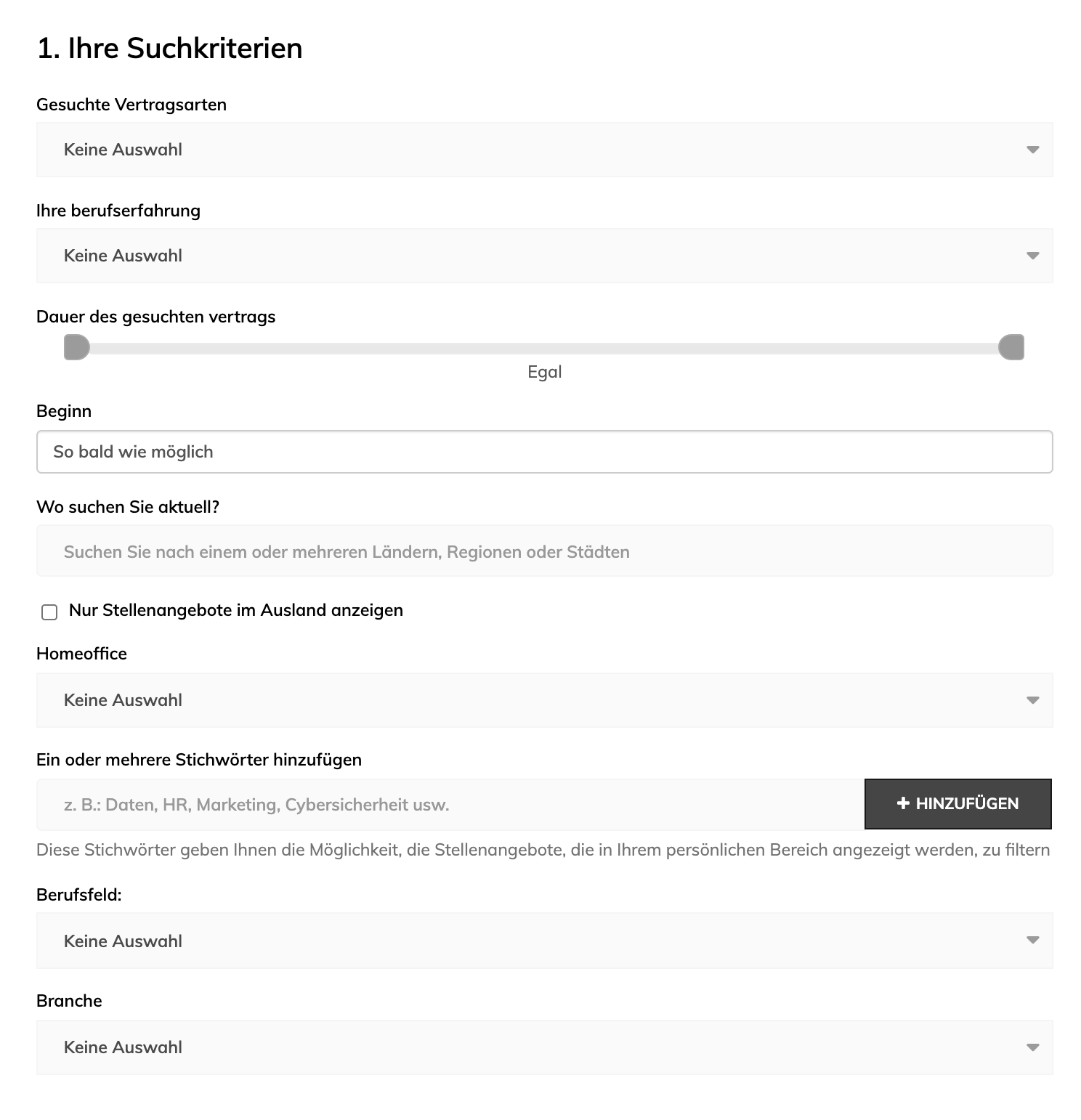This screenshot has height=1120, width=1081.
Task: Click the location search field for Länder, Regionen
Action: pos(544,551)
